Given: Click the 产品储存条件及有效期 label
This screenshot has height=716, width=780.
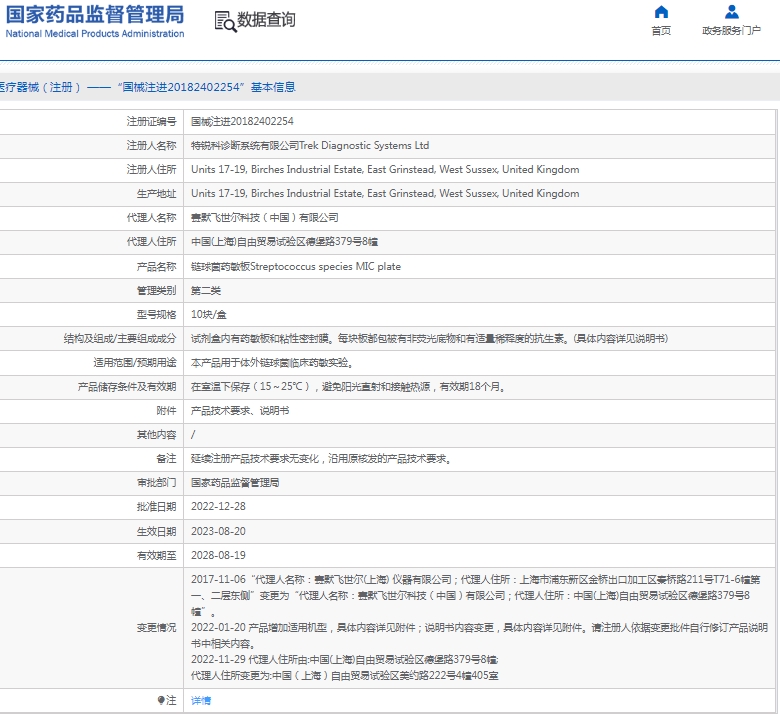Looking at the screenshot, I should tap(127, 387).
